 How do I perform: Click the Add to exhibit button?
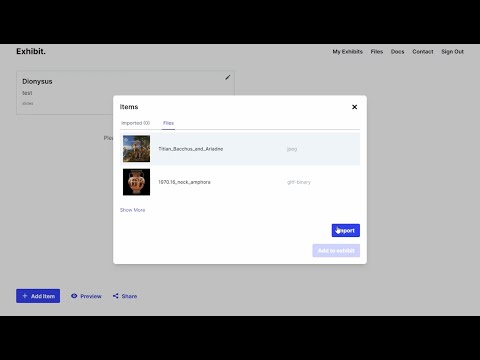pos(336,251)
